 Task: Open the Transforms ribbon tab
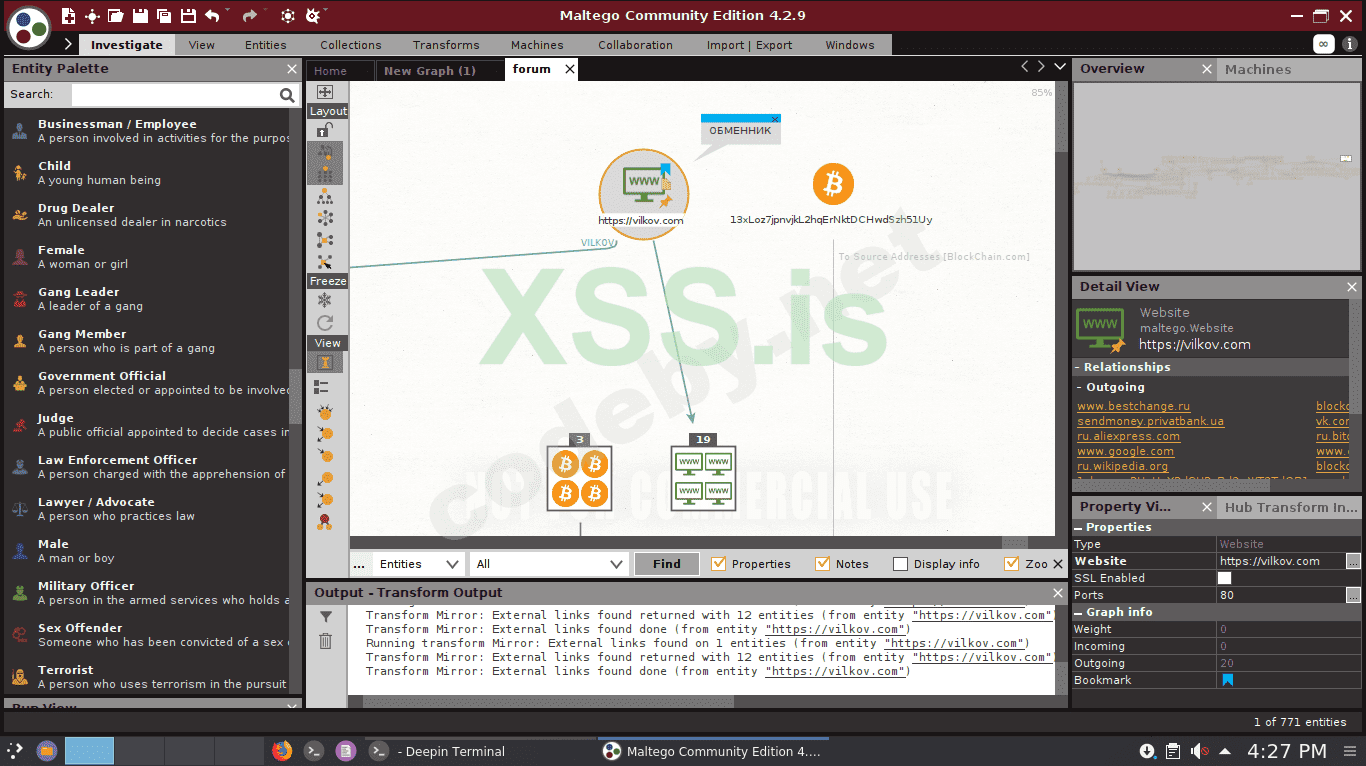tap(446, 45)
